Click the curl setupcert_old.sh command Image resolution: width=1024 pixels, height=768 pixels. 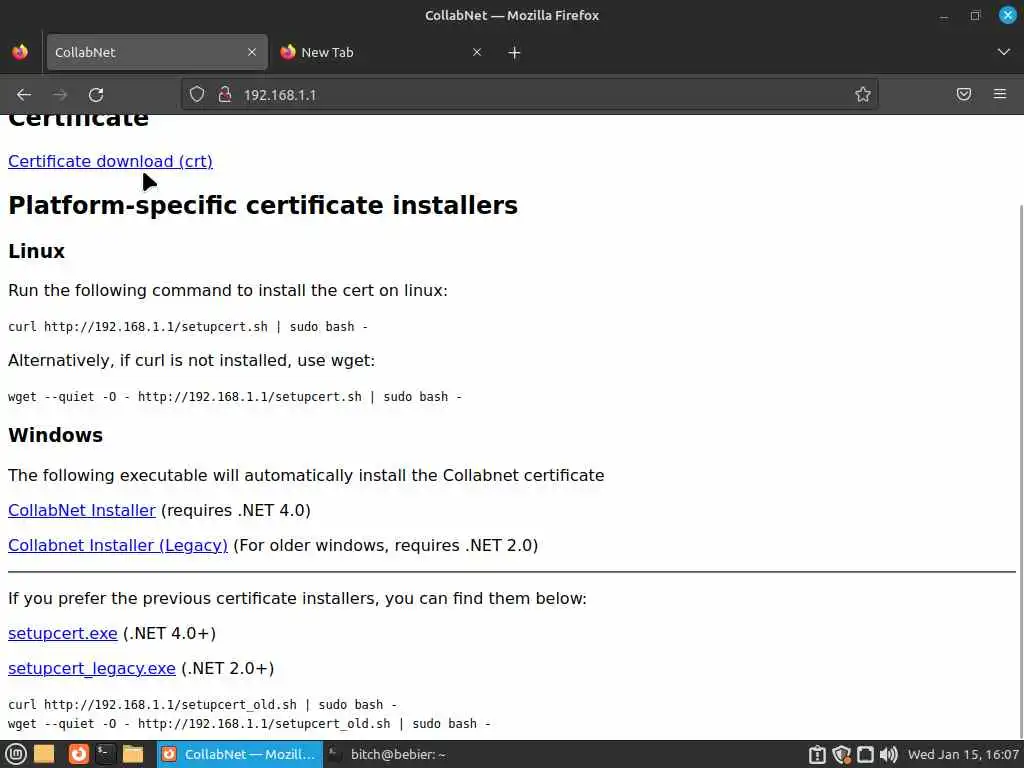click(202, 705)
